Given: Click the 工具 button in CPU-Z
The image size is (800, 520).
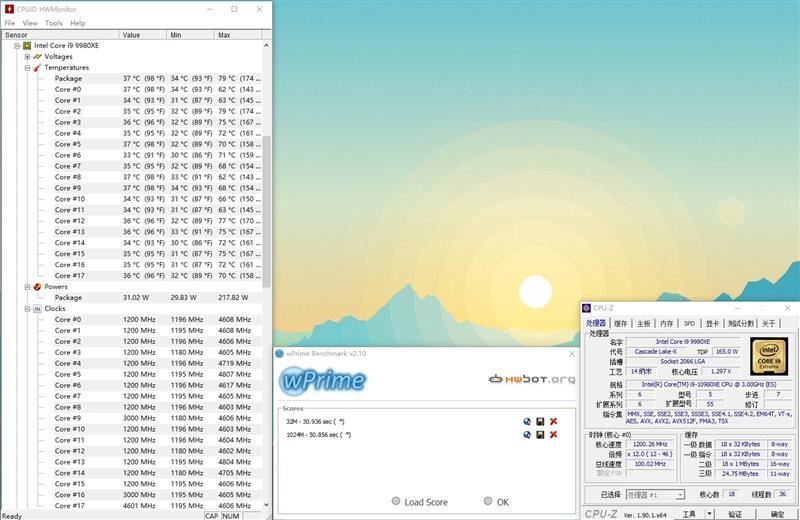Looking at the screenshot, I should (x=689, y=514).
